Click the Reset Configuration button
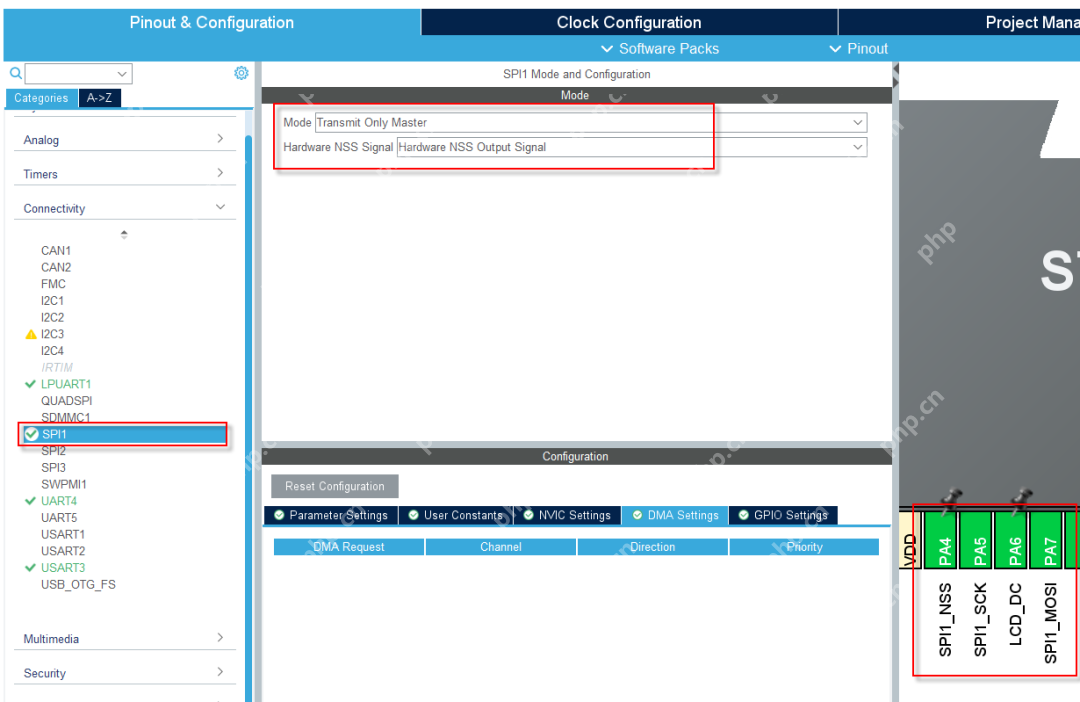Viewport: 1080px width, 702px height. click(335, 486)
